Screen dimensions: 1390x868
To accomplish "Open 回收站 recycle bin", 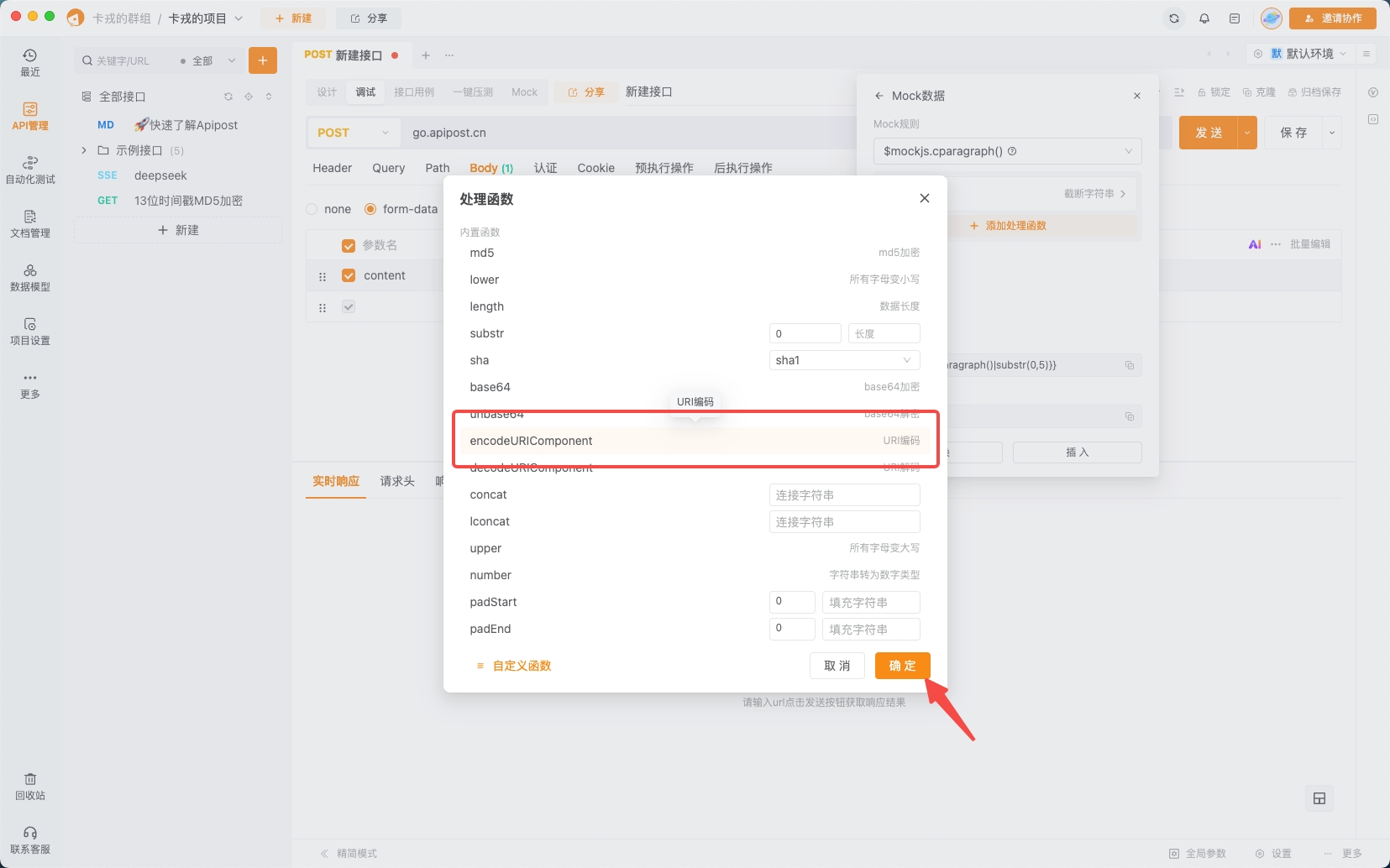I will 30,787.
